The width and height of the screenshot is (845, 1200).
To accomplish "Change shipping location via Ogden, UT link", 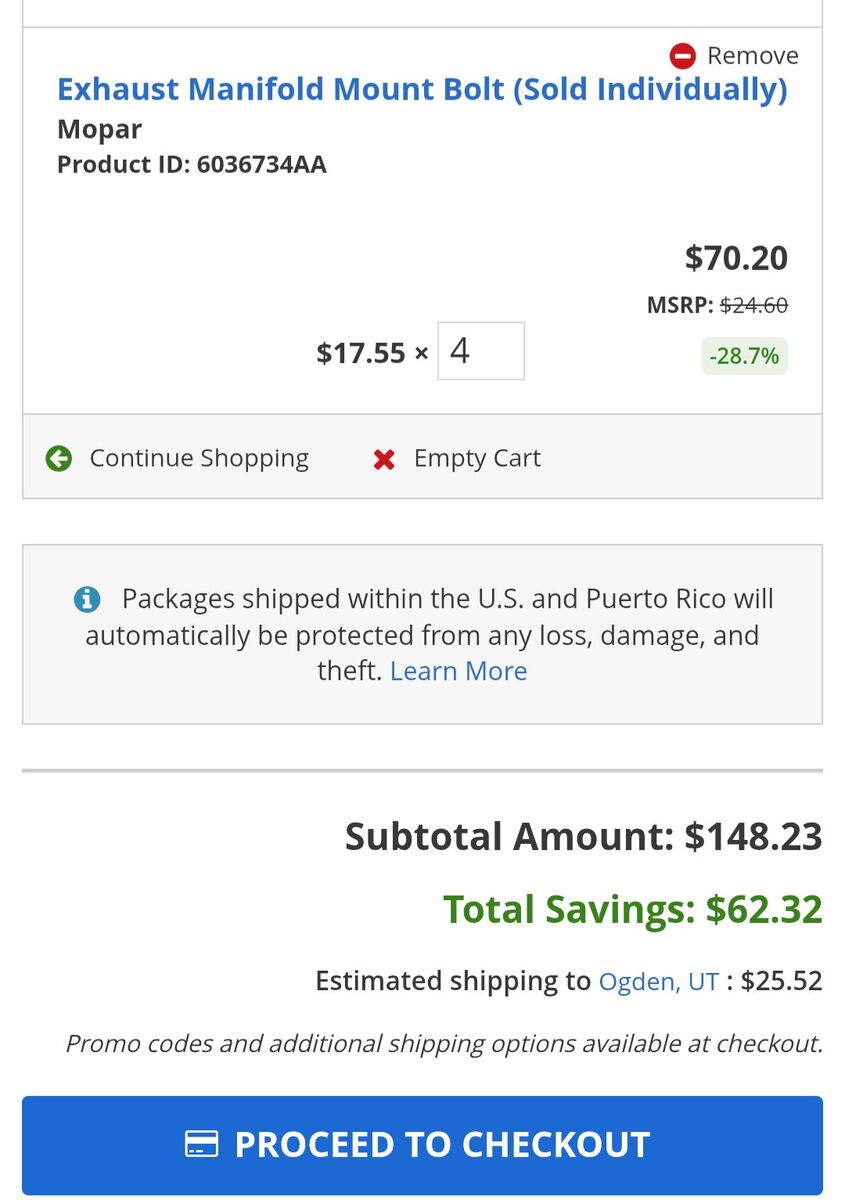I will [658, 981].
